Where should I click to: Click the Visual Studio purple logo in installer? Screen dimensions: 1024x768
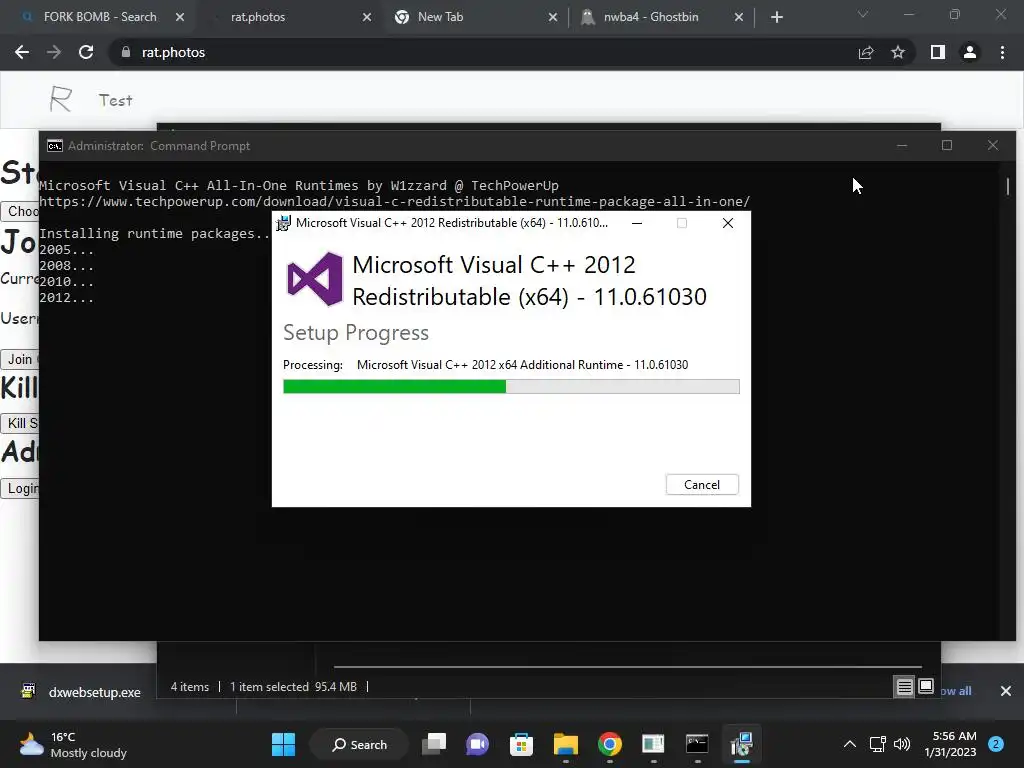click(315, 280)
